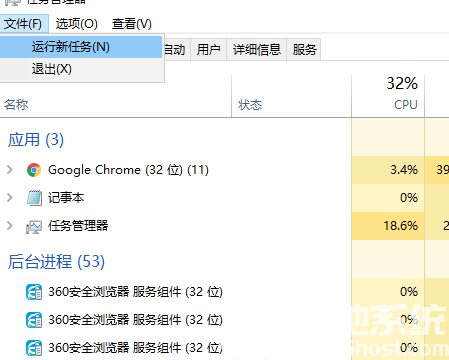This screenshot has width=449, height=360.
Task: Click the Google Chrome icon
Action: [x=34, y=170]
